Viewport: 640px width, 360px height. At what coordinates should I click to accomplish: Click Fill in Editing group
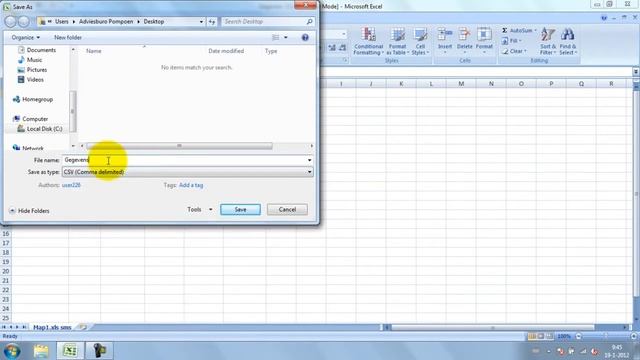tap(511, 41)
